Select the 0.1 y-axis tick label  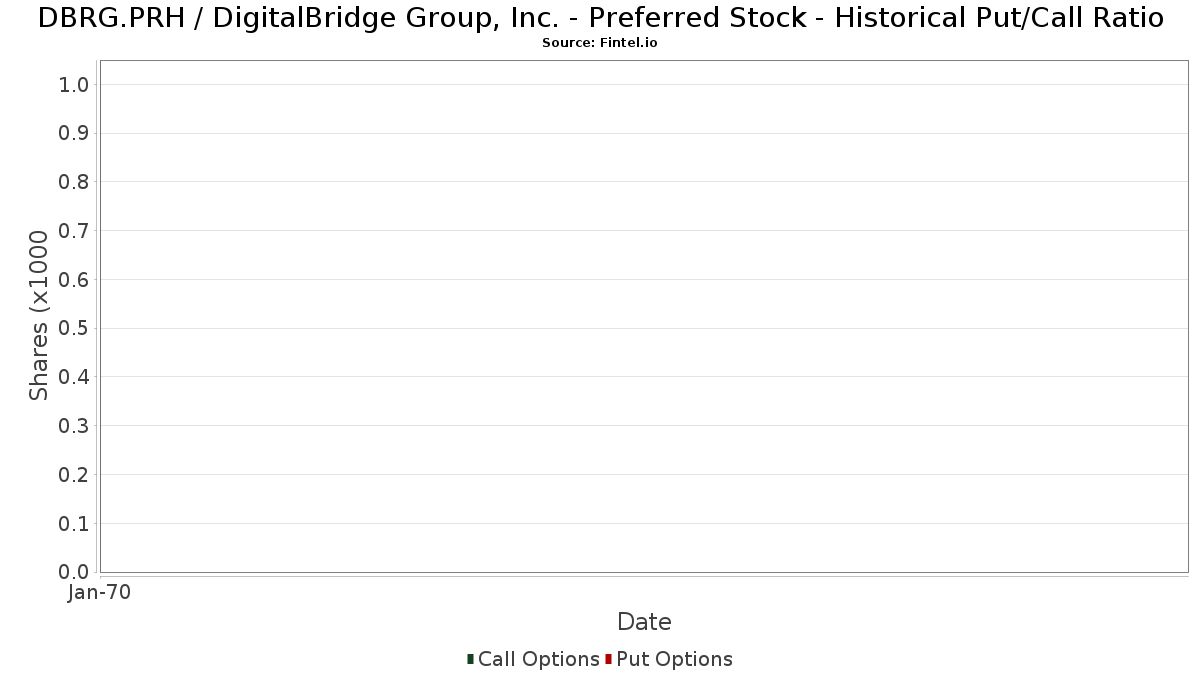(x=75, y=524)
